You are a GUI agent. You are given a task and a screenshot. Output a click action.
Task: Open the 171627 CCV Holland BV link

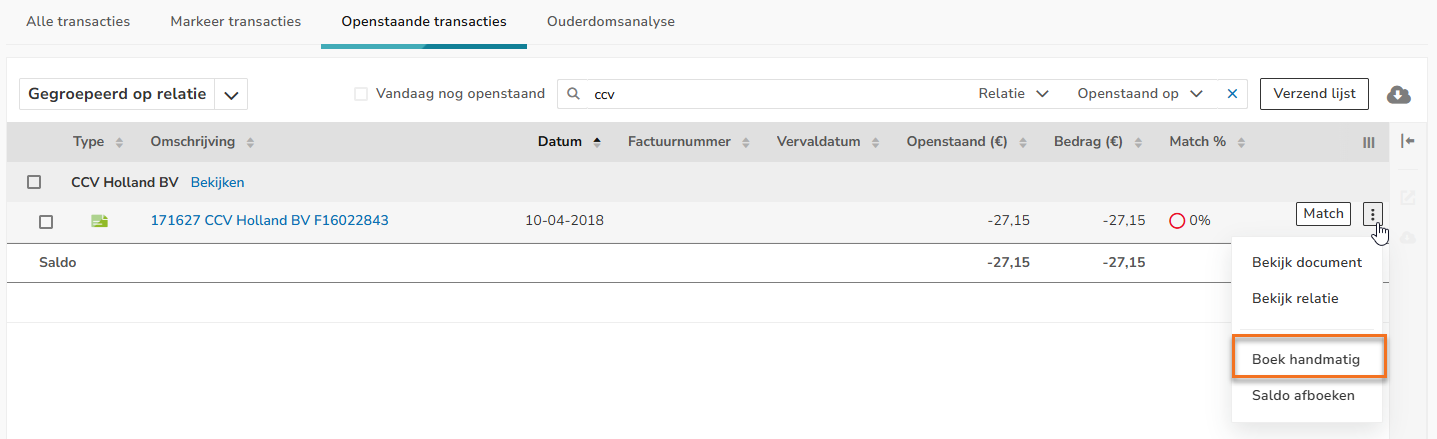[x=270, y=221]
